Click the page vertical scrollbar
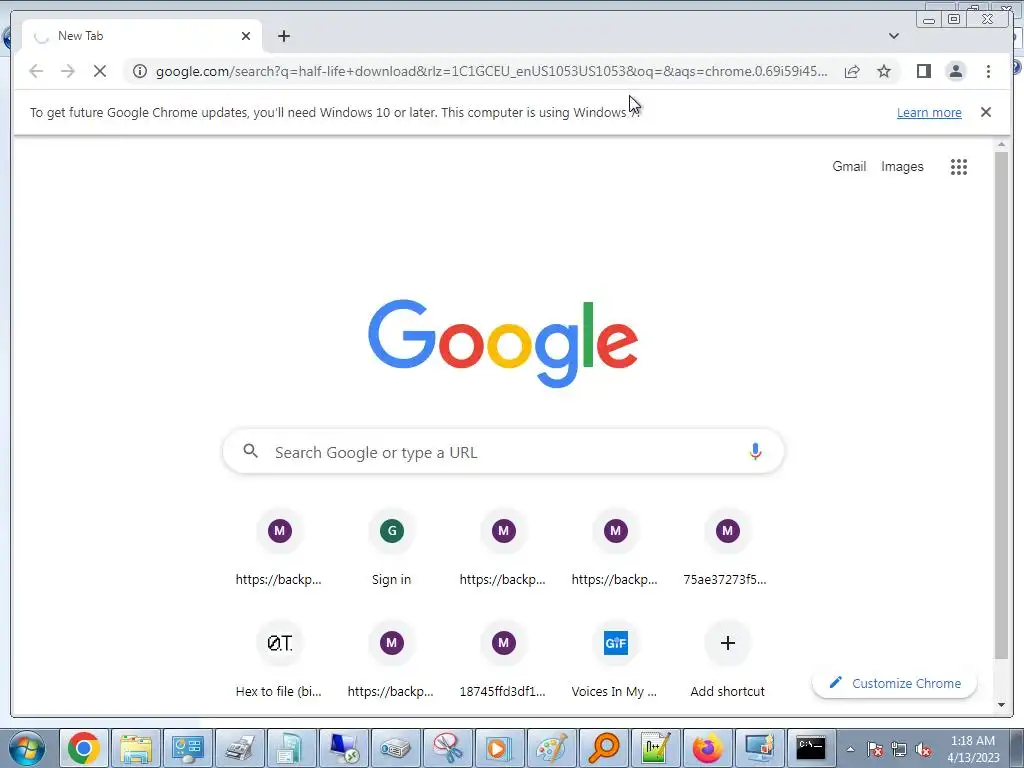 click(x=1001, y=405)
